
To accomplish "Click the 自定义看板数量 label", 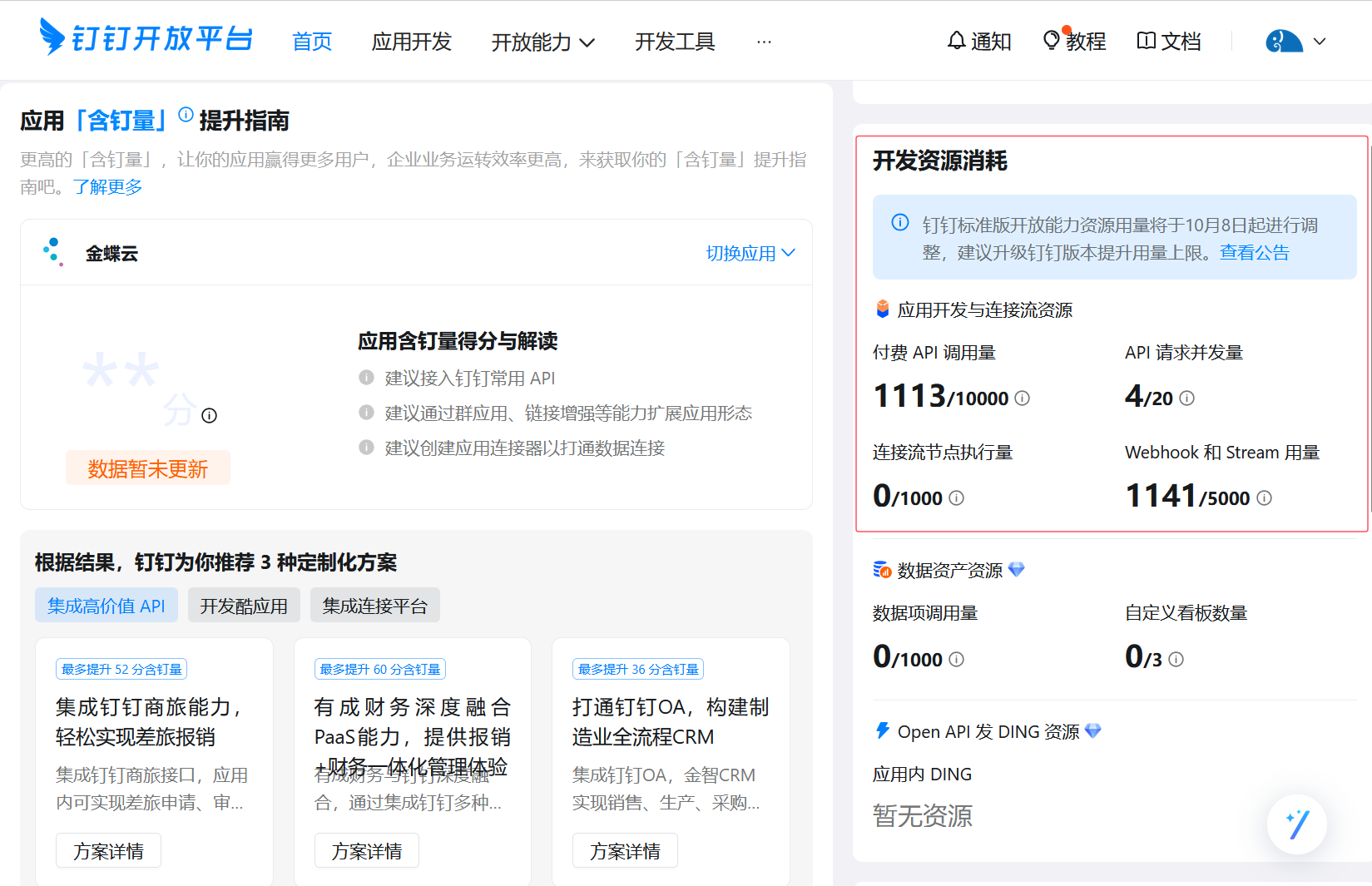I will coord(1186,613).
